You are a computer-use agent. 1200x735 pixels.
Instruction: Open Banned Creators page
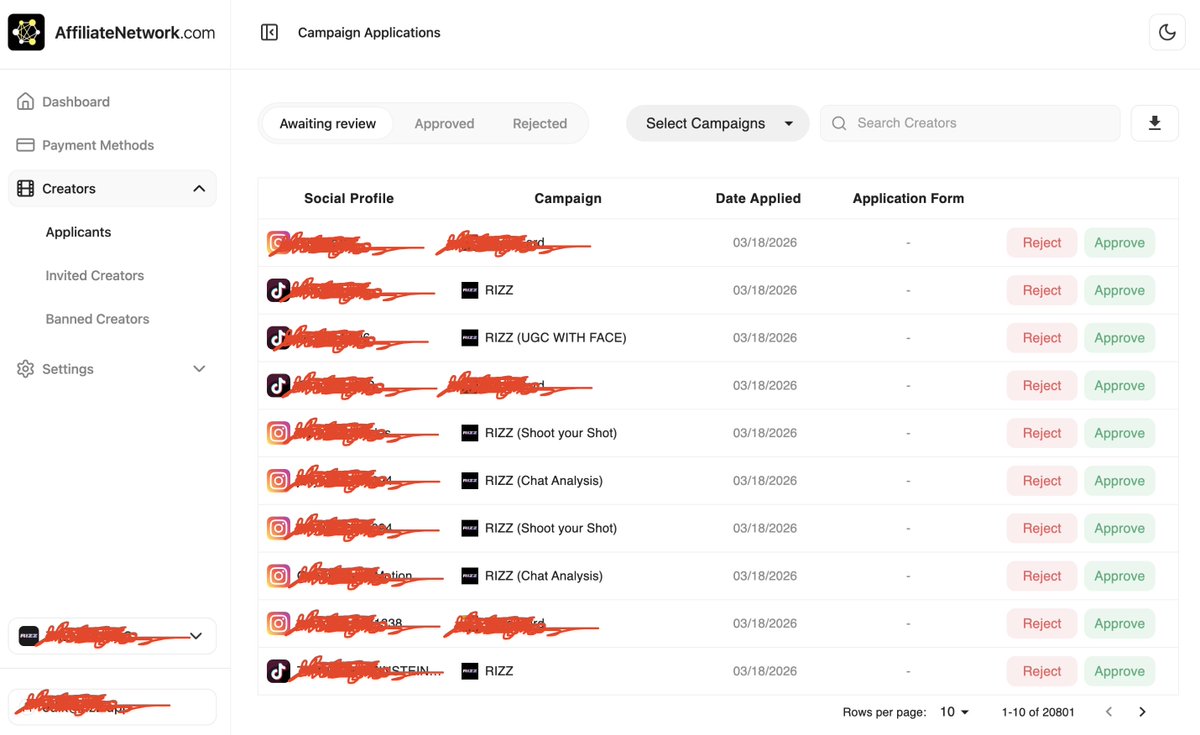97,319
